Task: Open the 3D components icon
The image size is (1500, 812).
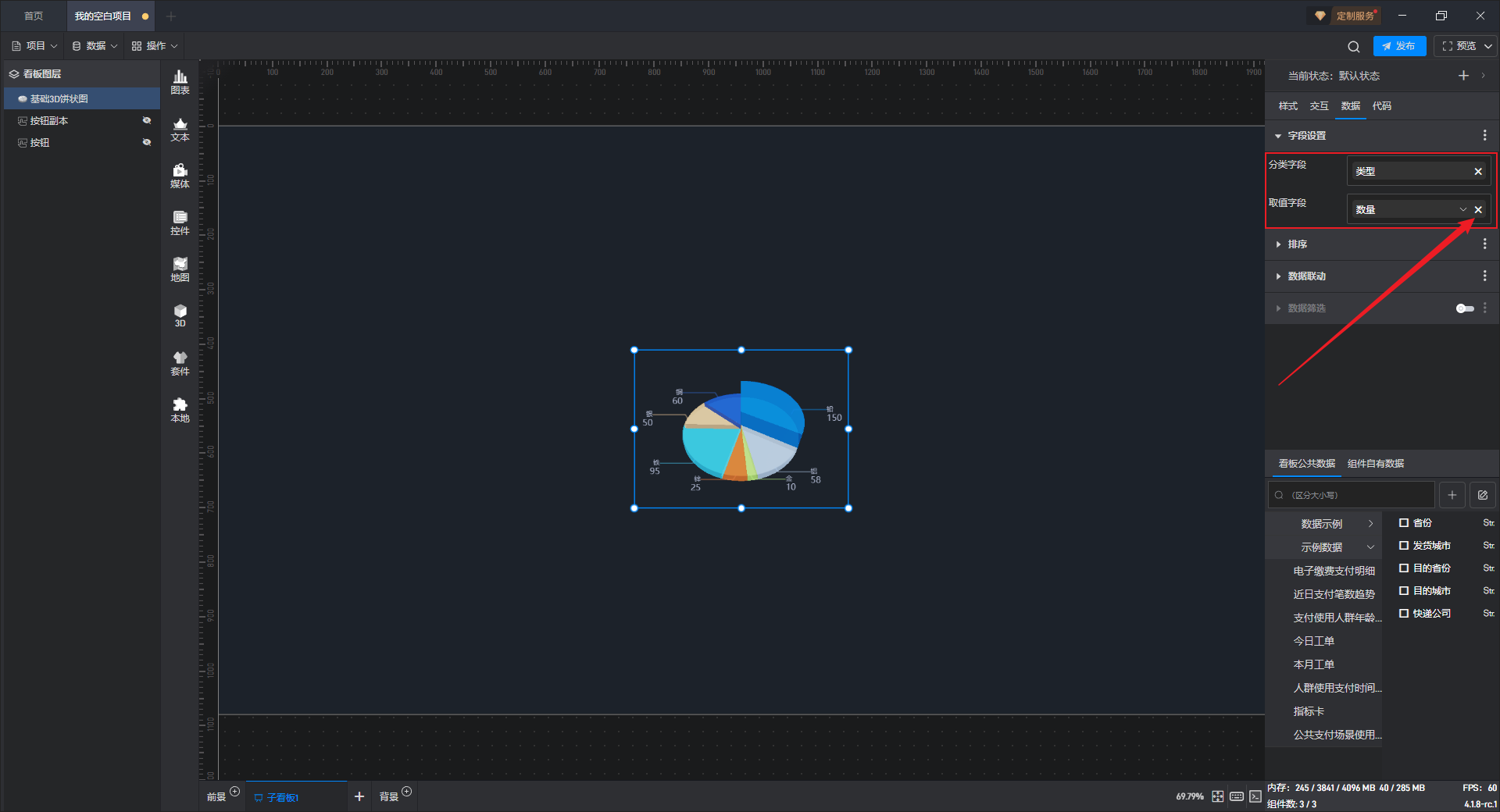Action: pos(180,315)
